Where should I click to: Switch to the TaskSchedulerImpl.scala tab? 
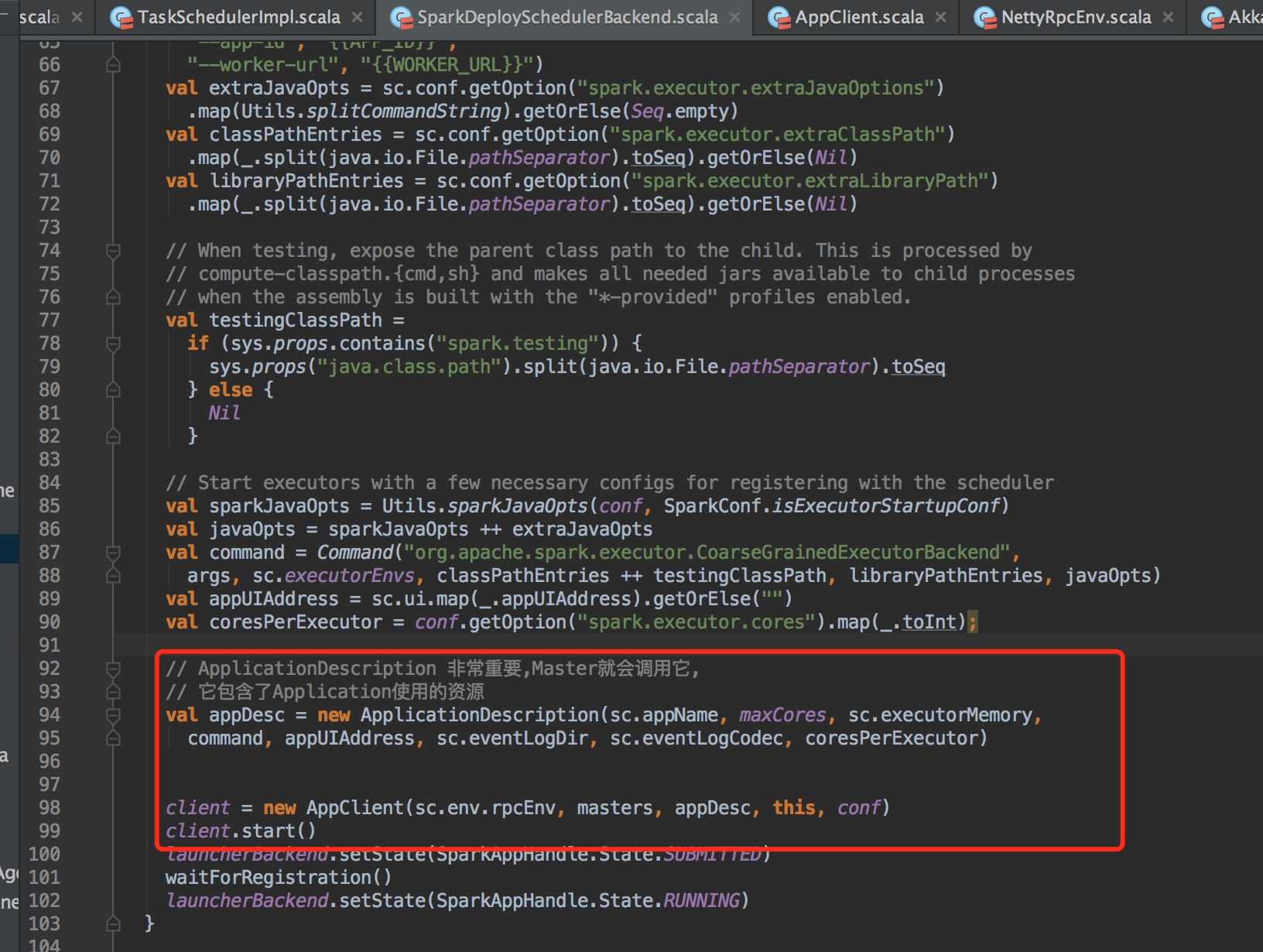[238, 17]
